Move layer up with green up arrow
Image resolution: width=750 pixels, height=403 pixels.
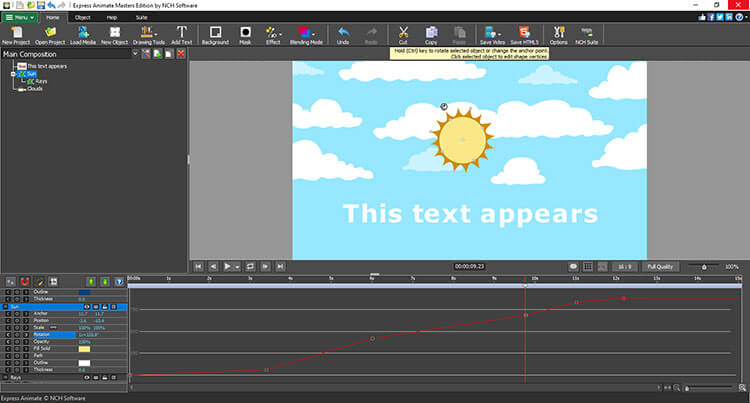point(91,282)
